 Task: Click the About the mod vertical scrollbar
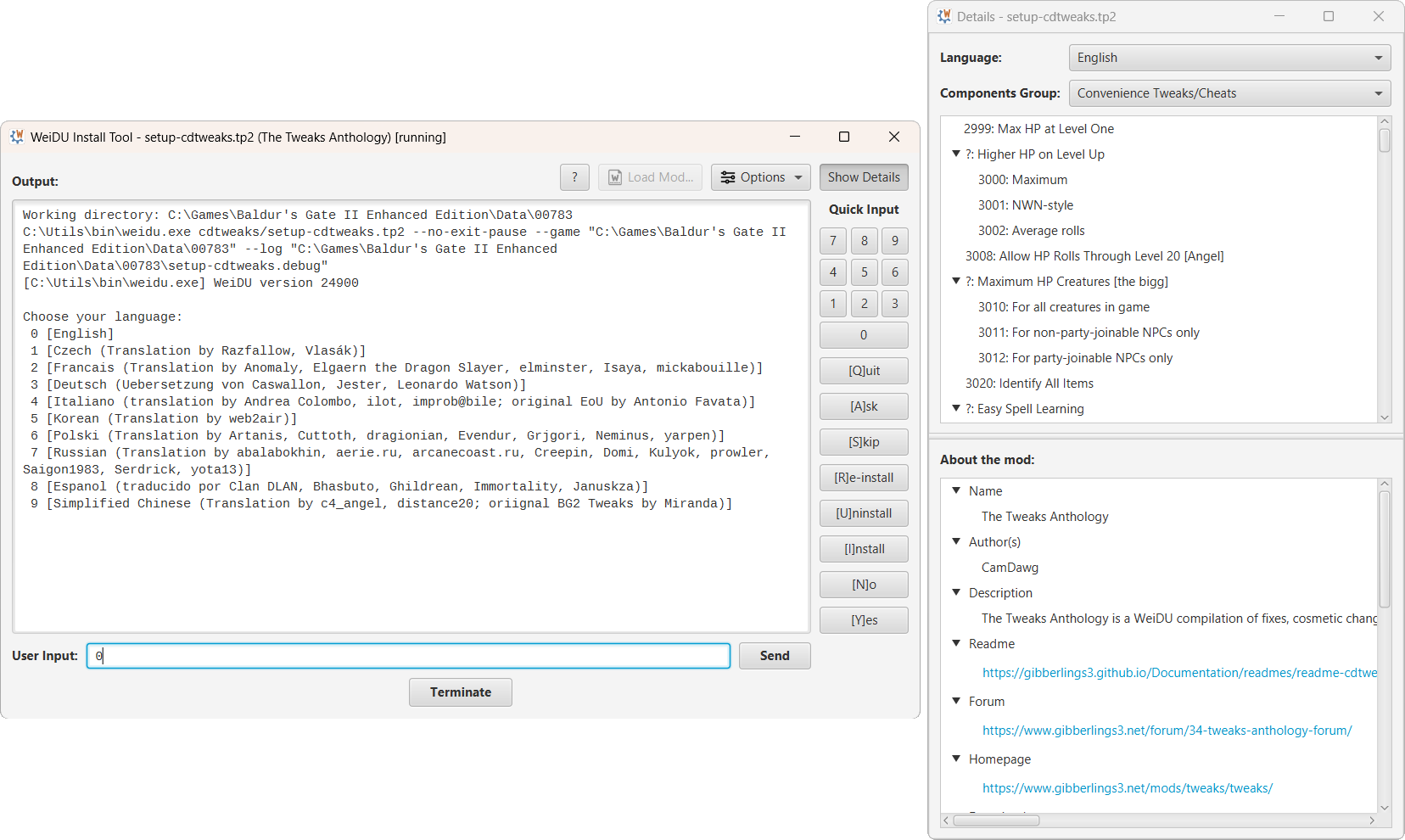tap(1385, 550)
